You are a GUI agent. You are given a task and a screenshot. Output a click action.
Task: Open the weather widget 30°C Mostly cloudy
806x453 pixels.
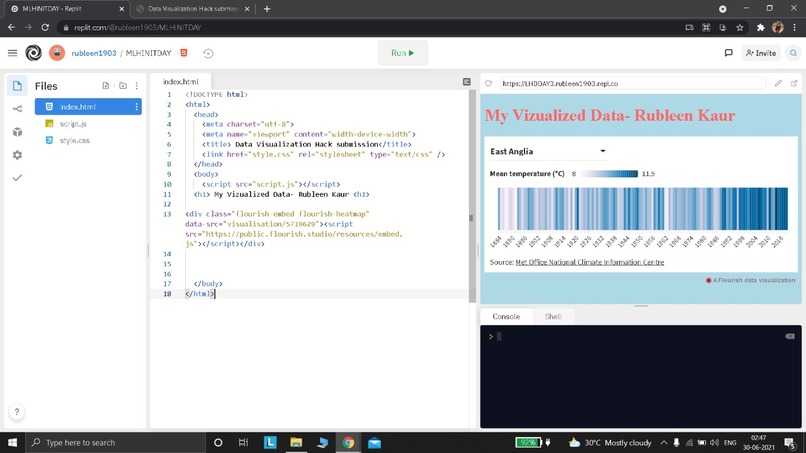(x=610, y=442)
